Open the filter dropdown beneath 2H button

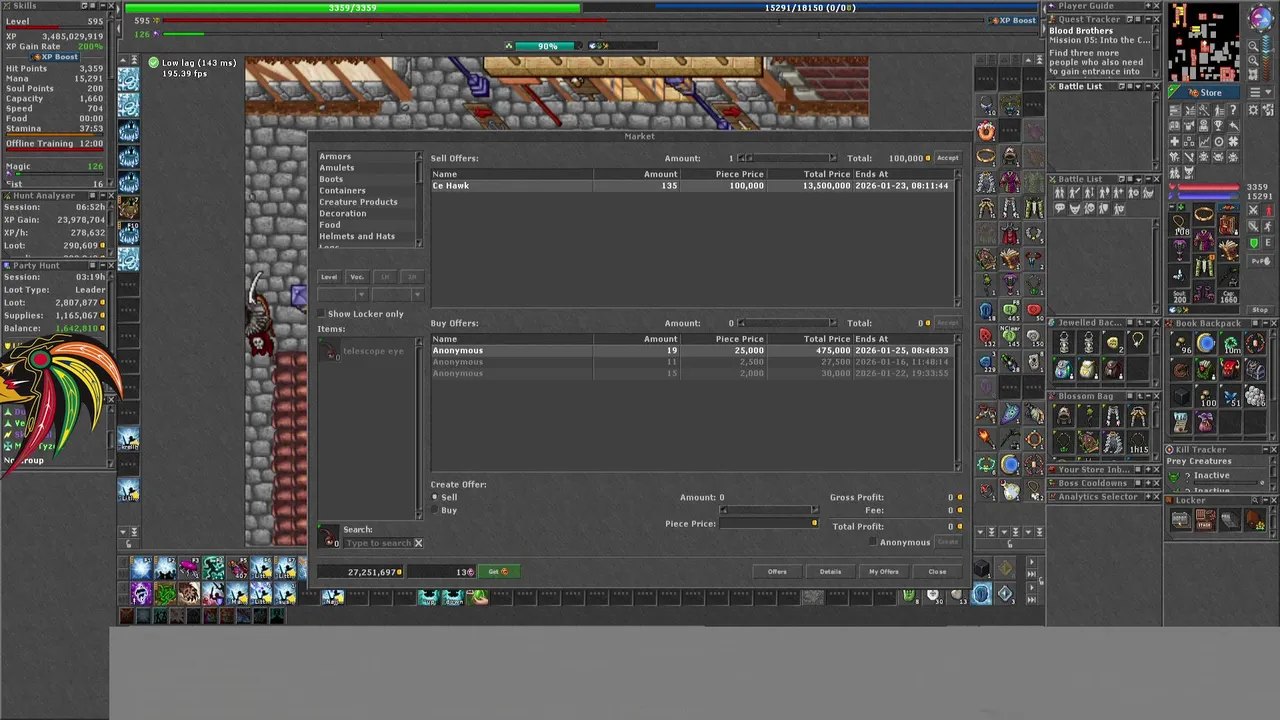(399, 295)
